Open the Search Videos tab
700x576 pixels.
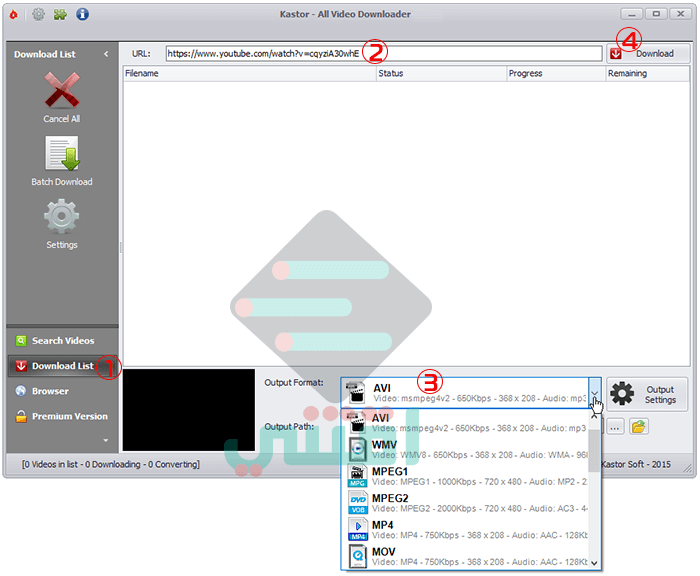[62, 341]
